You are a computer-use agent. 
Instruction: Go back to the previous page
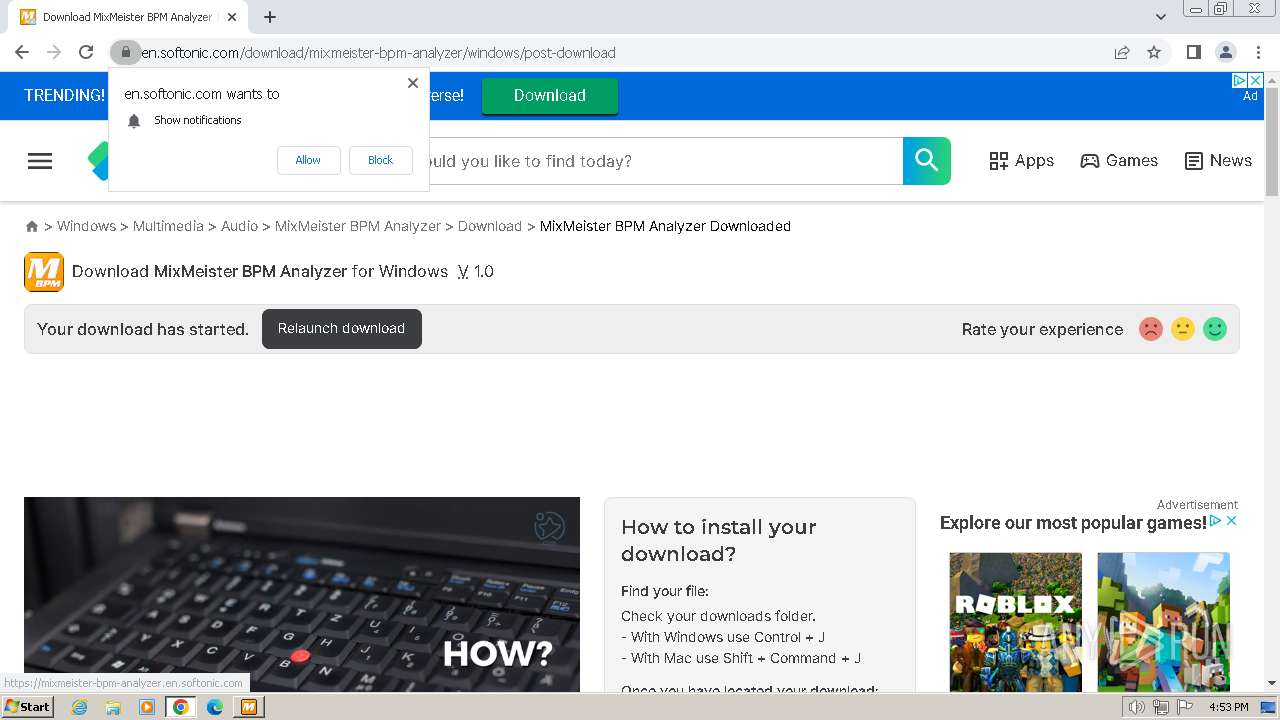point(22,52)
